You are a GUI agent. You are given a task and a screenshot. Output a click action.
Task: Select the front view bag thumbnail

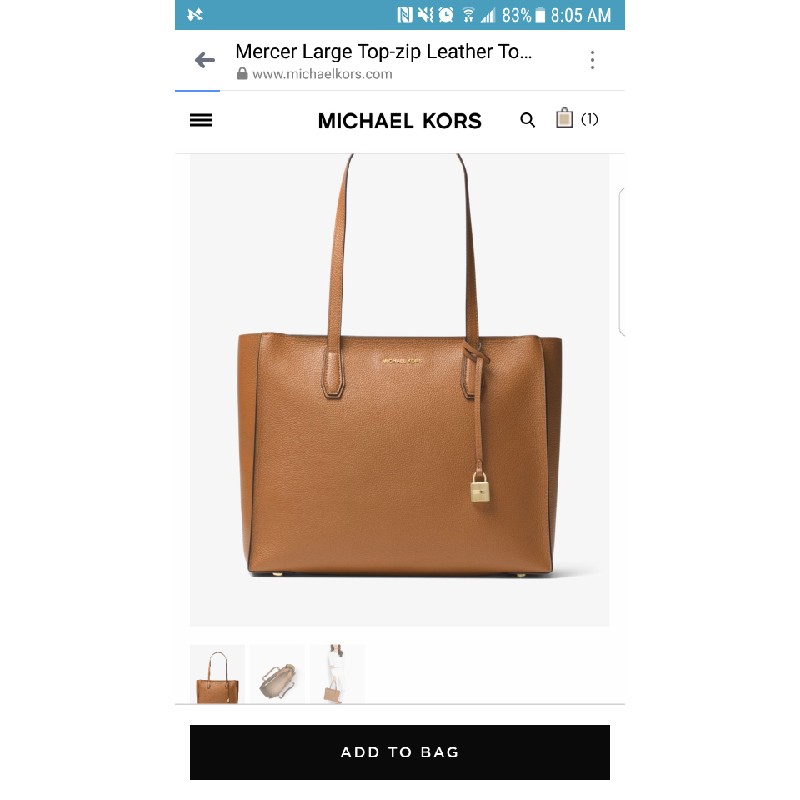pos(217,674)
